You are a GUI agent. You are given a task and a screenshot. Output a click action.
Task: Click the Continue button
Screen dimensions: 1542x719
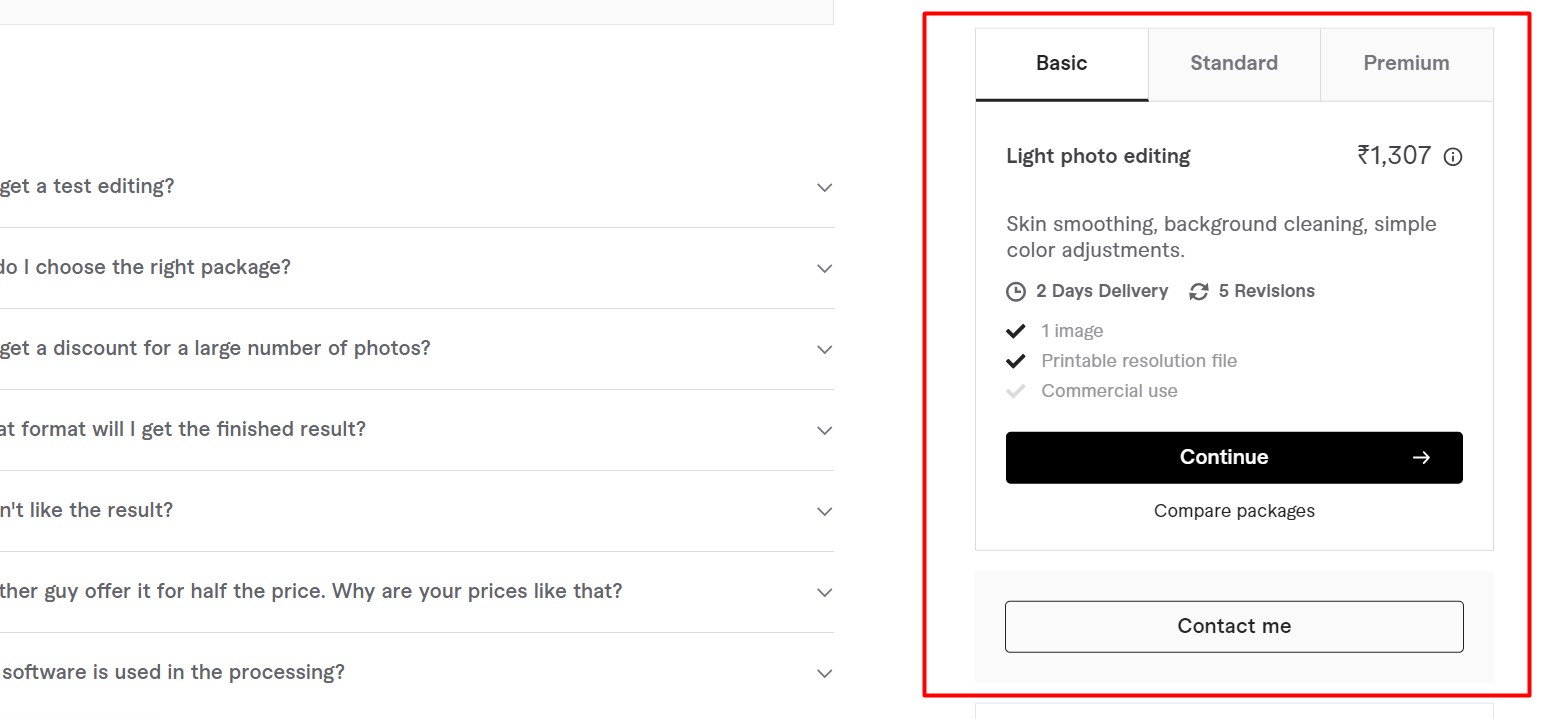pos(1234,458)
